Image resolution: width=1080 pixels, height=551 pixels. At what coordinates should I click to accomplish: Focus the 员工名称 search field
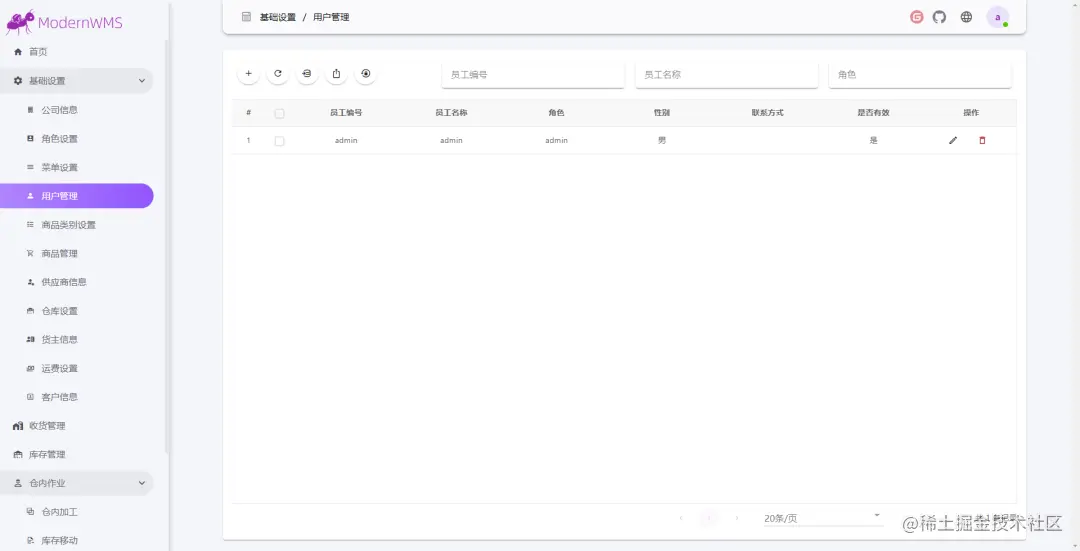[x=727, y=74]
